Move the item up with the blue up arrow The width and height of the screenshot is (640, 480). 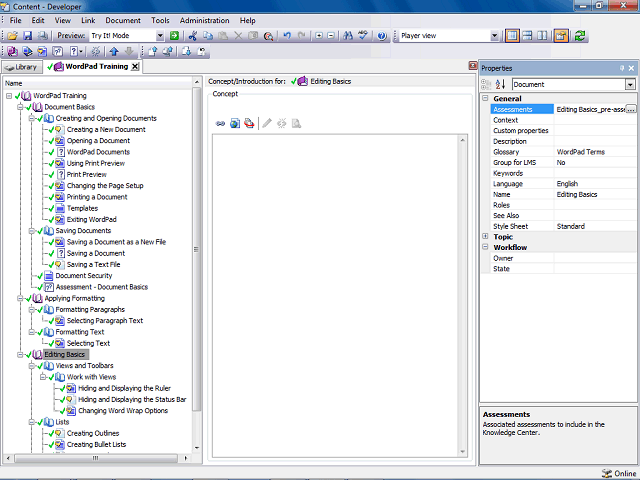(114, 51)
